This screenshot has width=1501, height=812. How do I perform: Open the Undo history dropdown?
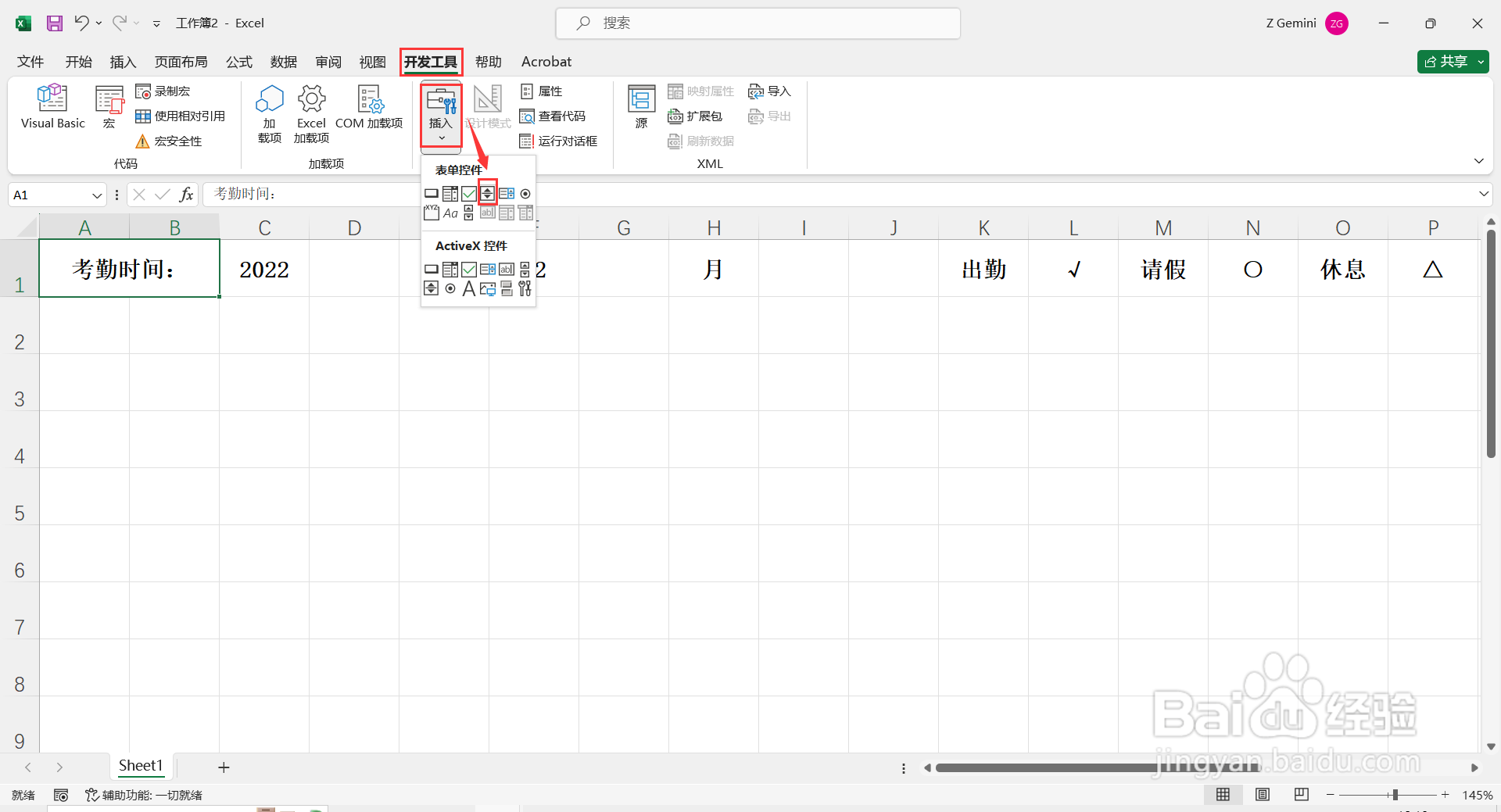[x=99, y=23]
